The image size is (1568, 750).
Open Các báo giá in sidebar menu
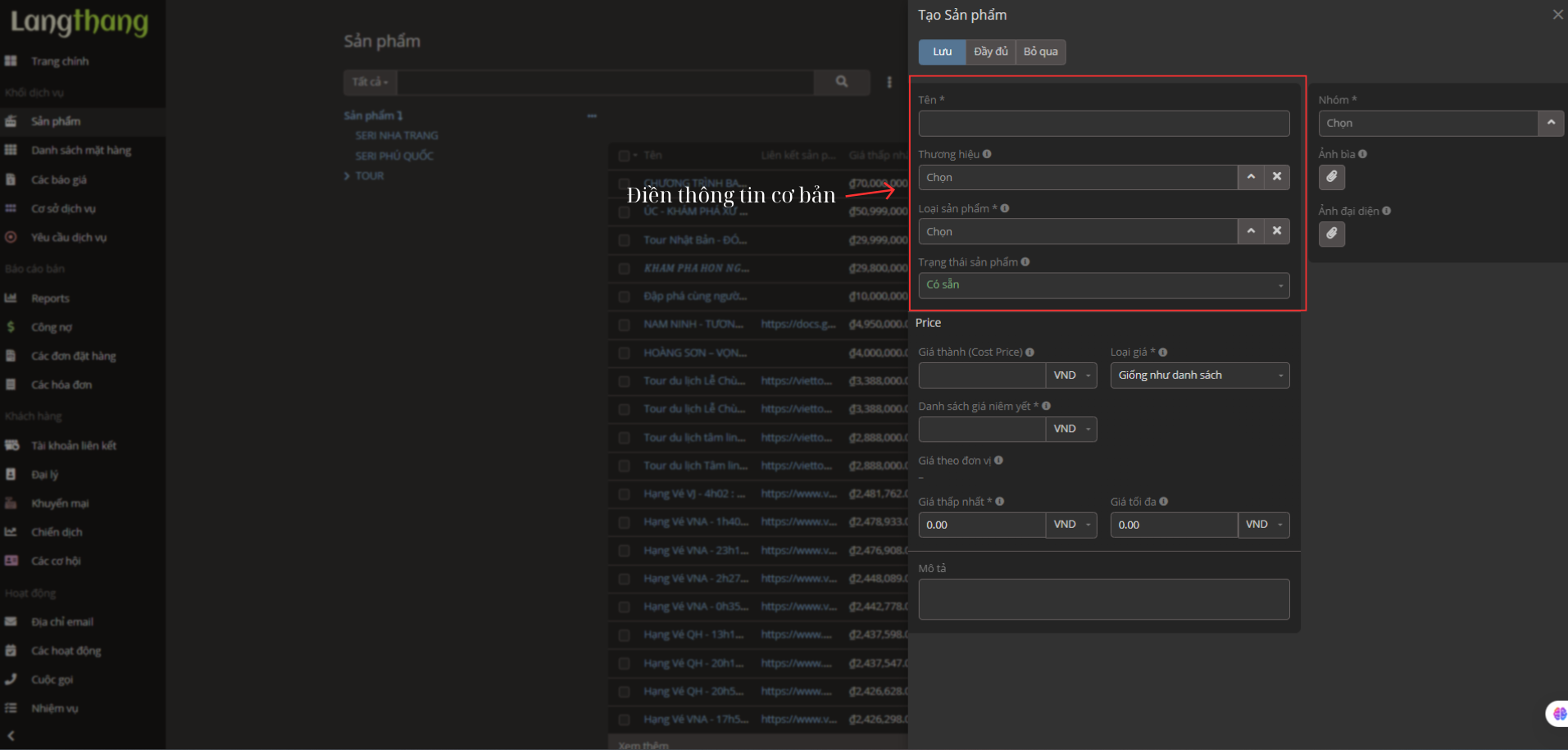pos(58,180)
